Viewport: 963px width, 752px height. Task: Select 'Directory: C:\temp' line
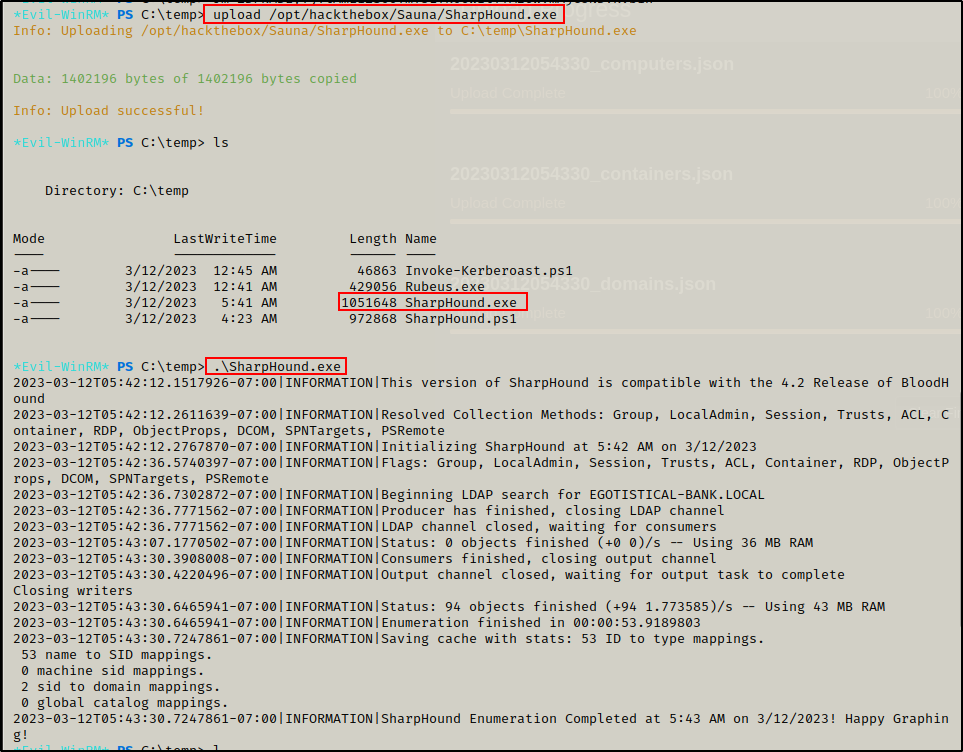117,190
